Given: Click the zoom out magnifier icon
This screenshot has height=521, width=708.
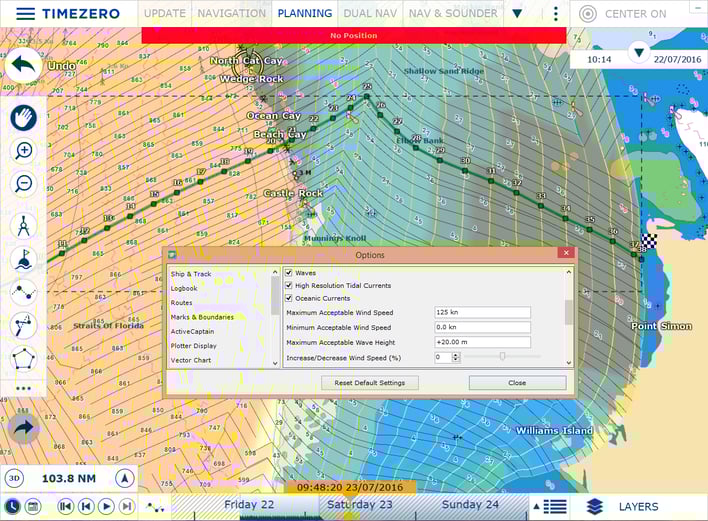Looking at the screenshot, I should click(x=23, y=184).
